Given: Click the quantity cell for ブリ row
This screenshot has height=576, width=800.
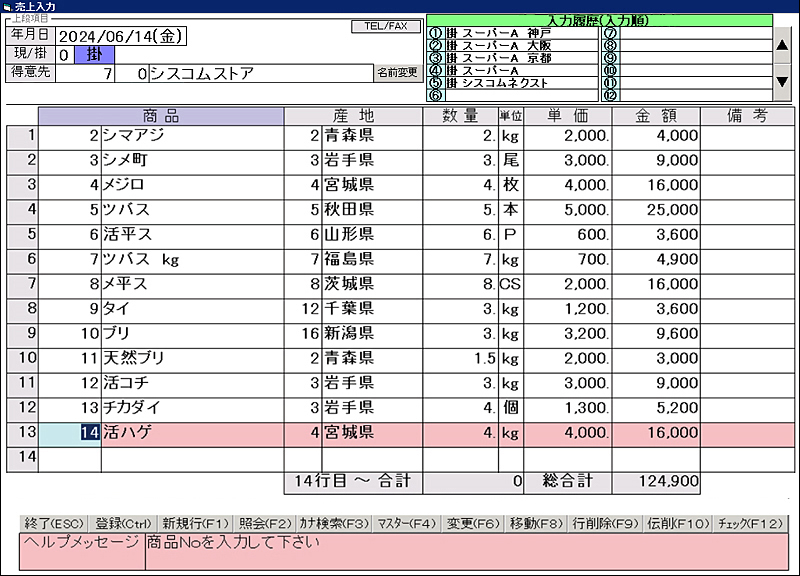Looking at the screenshot, I should [460, 333].
